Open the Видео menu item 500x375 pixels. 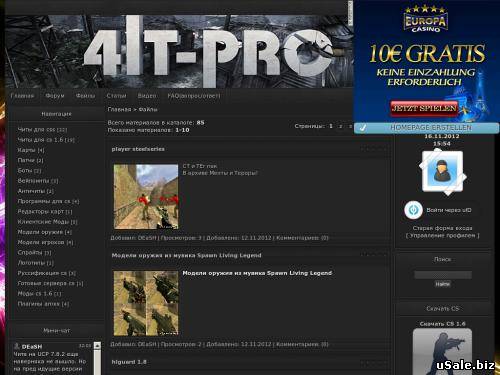click(147, 96)
